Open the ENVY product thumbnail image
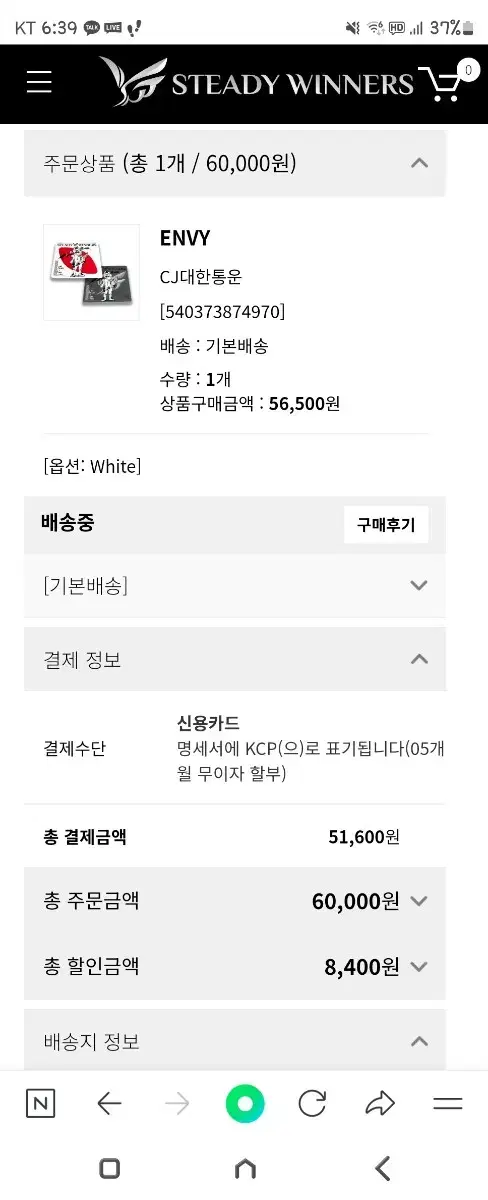The width and height of the screenshot is (488, 1200). 91,272
